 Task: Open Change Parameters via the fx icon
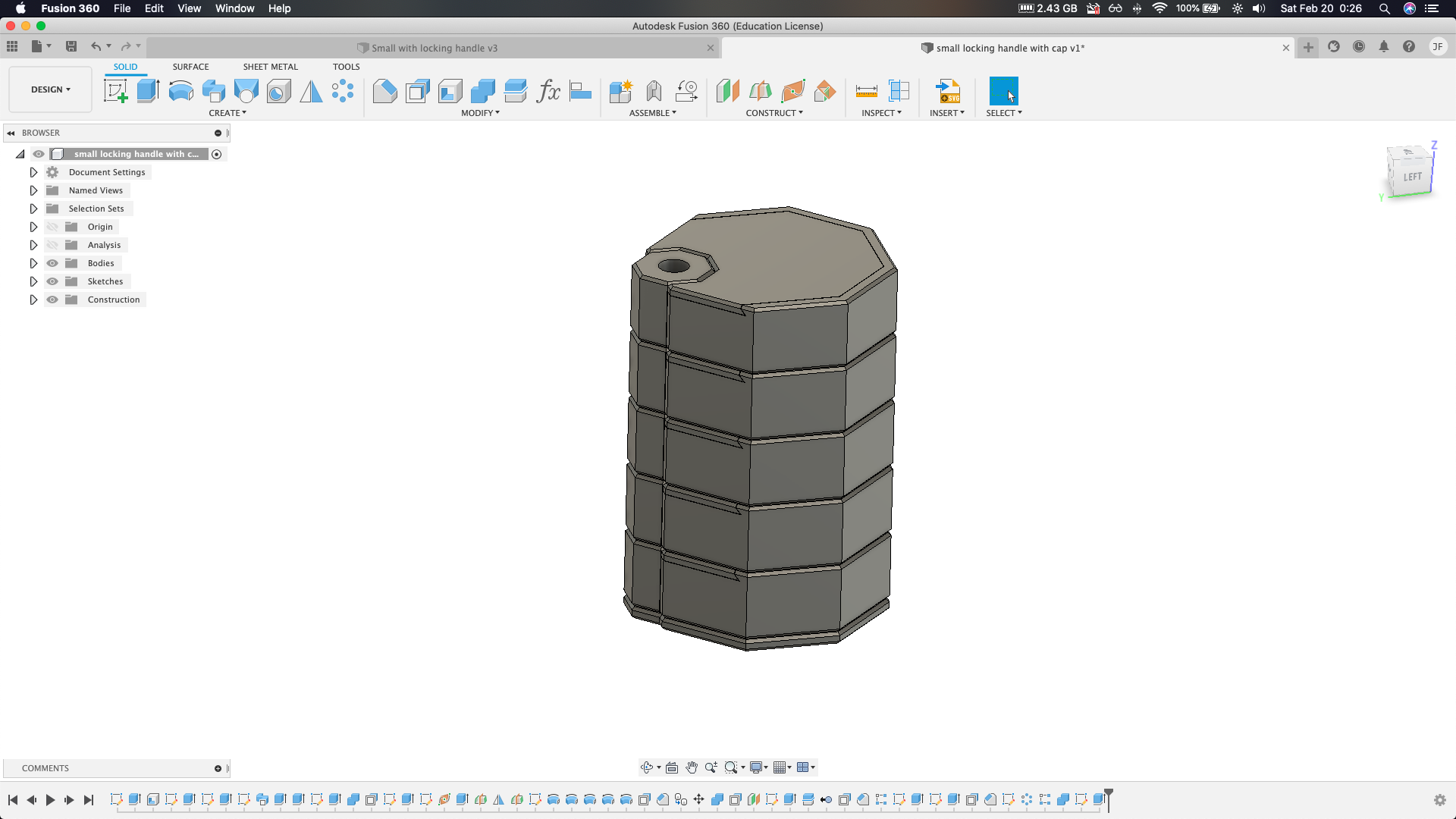point(549,91)
